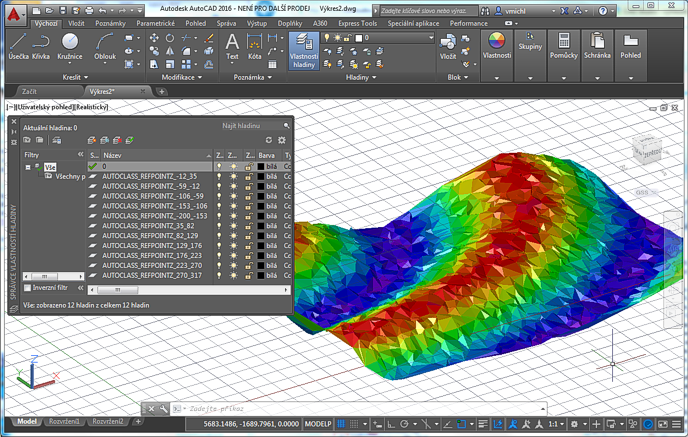This screenshot has height=437, width=688.
Task: Click the ViewCube in the viewport
Action: click(x=647, y=150)
